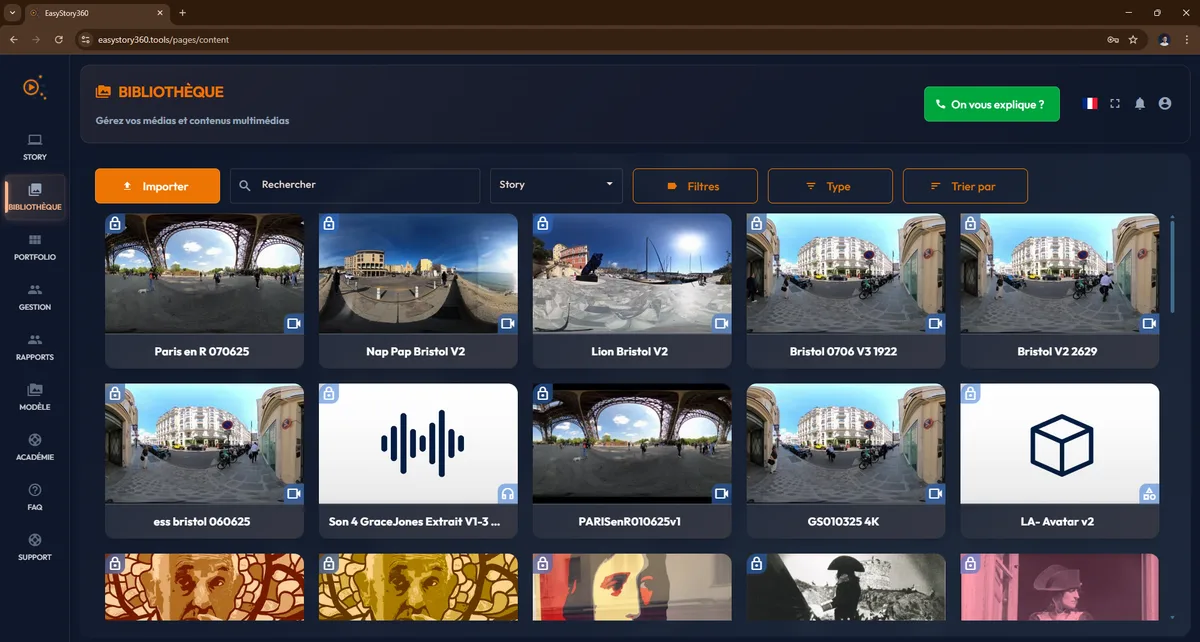Image resolution: width=1200 pixels, height=642 pixels.
Task: Focus the Rechercher search field
Action: tap(355, 185)
